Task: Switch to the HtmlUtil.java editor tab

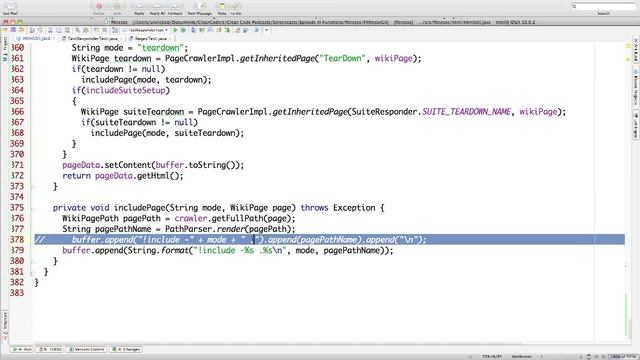Action: [x=36, y=38]
